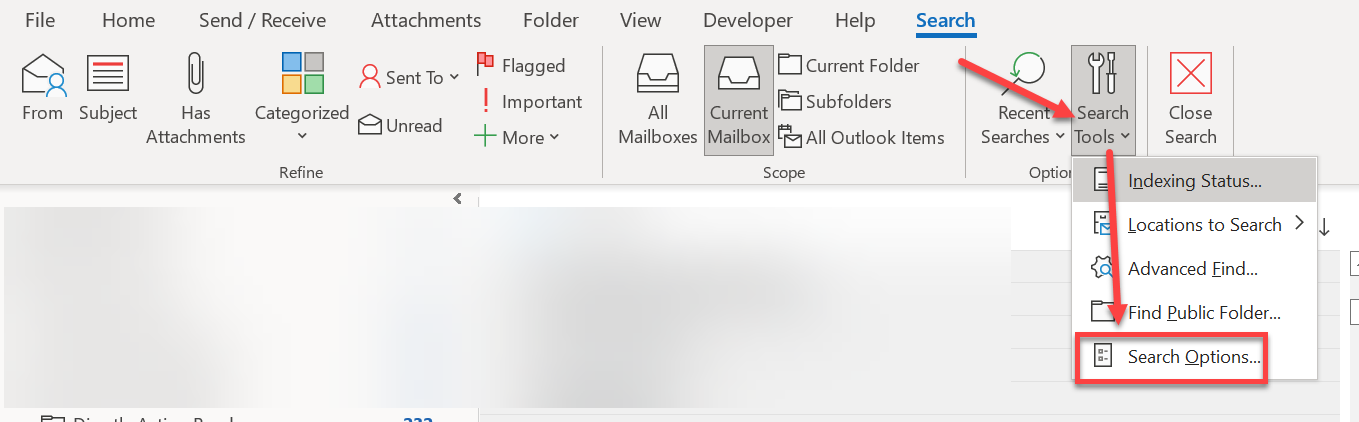Select the Current Folder scope

849,65
